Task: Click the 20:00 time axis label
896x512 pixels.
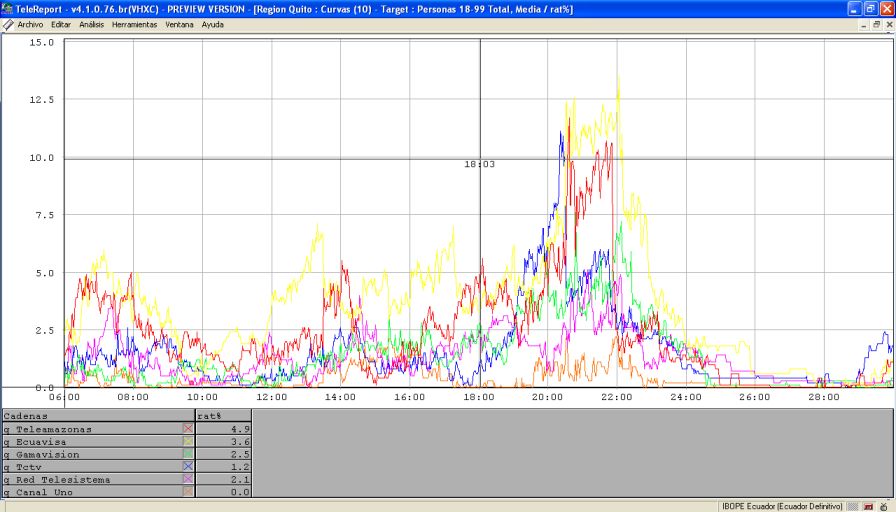Action: 547,397
